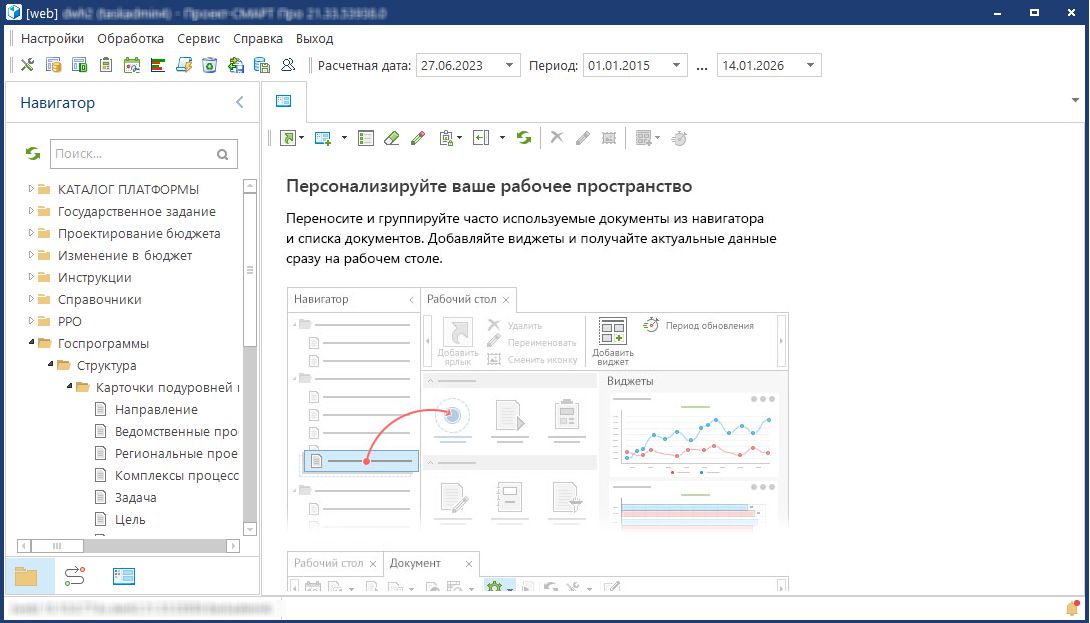This screenshot has width=1090, height=623.
Task: Switch to route view icon at navigator bottom
Action: coord(75,576)
